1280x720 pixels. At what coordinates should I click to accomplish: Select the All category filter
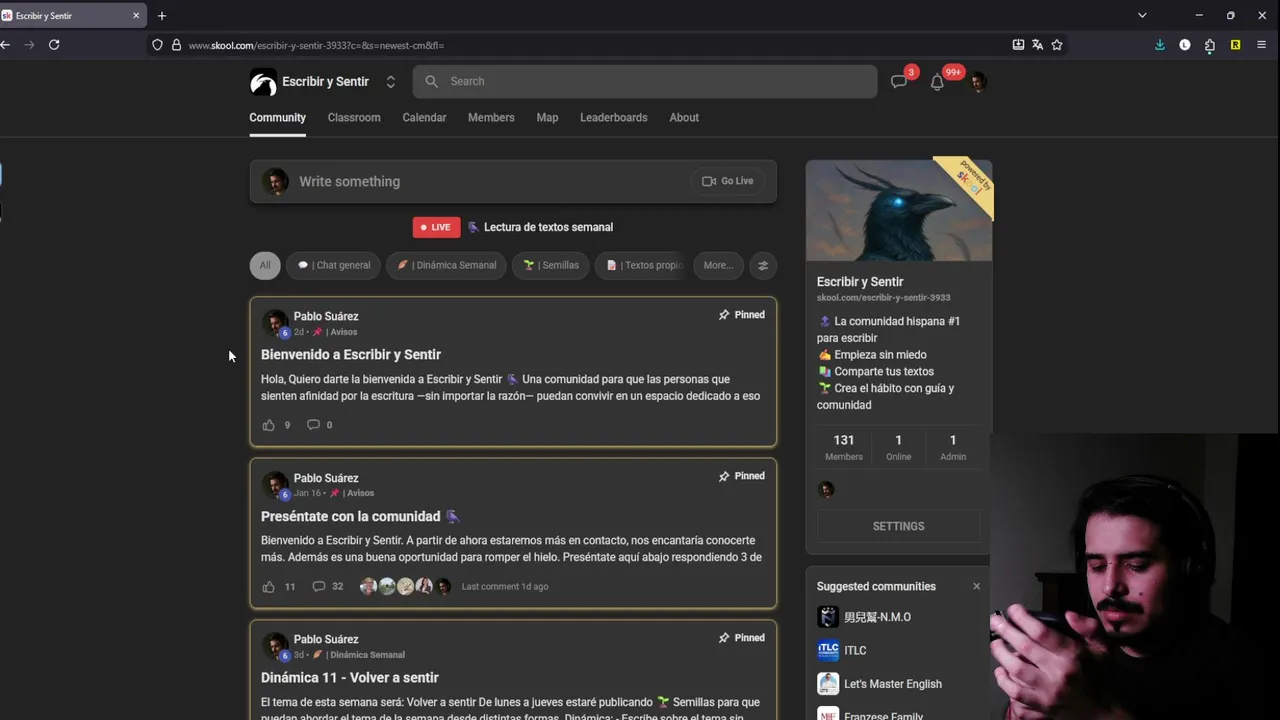click(x=265, y=265)
